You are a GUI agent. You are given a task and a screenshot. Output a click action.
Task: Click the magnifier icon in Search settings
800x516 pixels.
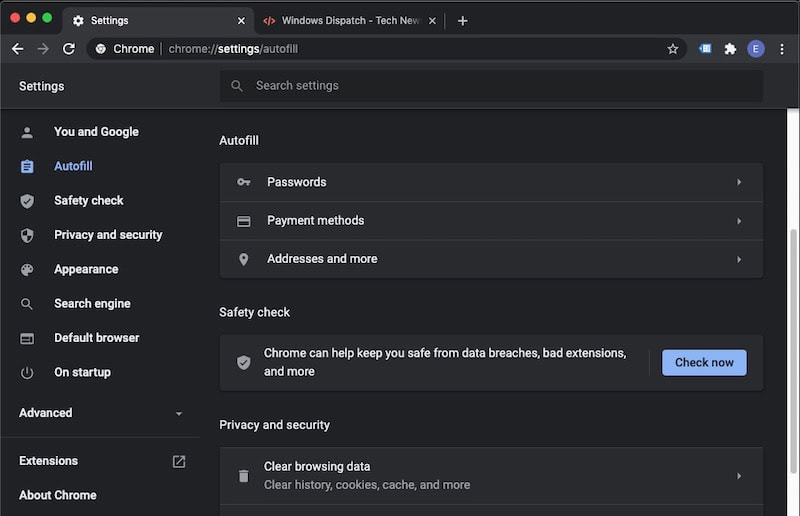[237, 86]
